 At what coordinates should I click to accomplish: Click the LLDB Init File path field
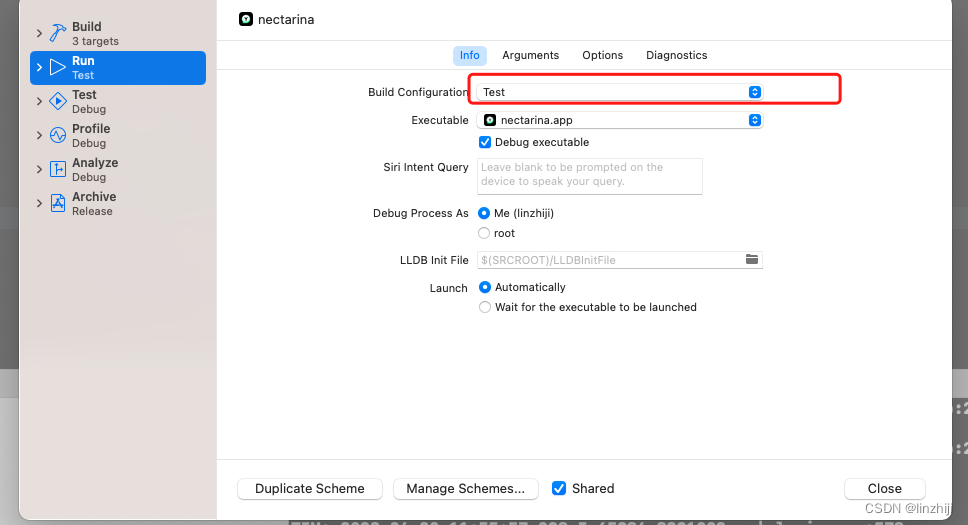pyautogui.click(x=620, y=260)
